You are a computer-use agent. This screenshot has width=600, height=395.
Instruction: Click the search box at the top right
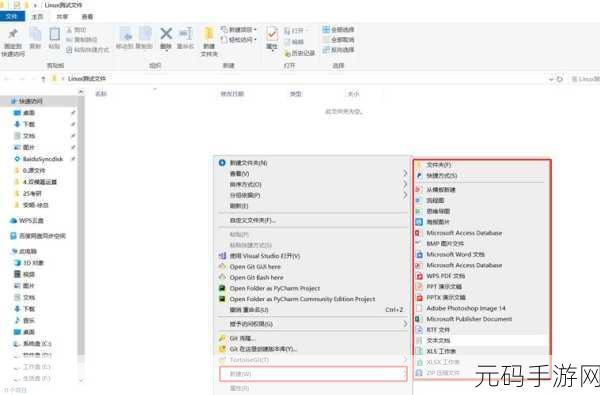[585, 79]
